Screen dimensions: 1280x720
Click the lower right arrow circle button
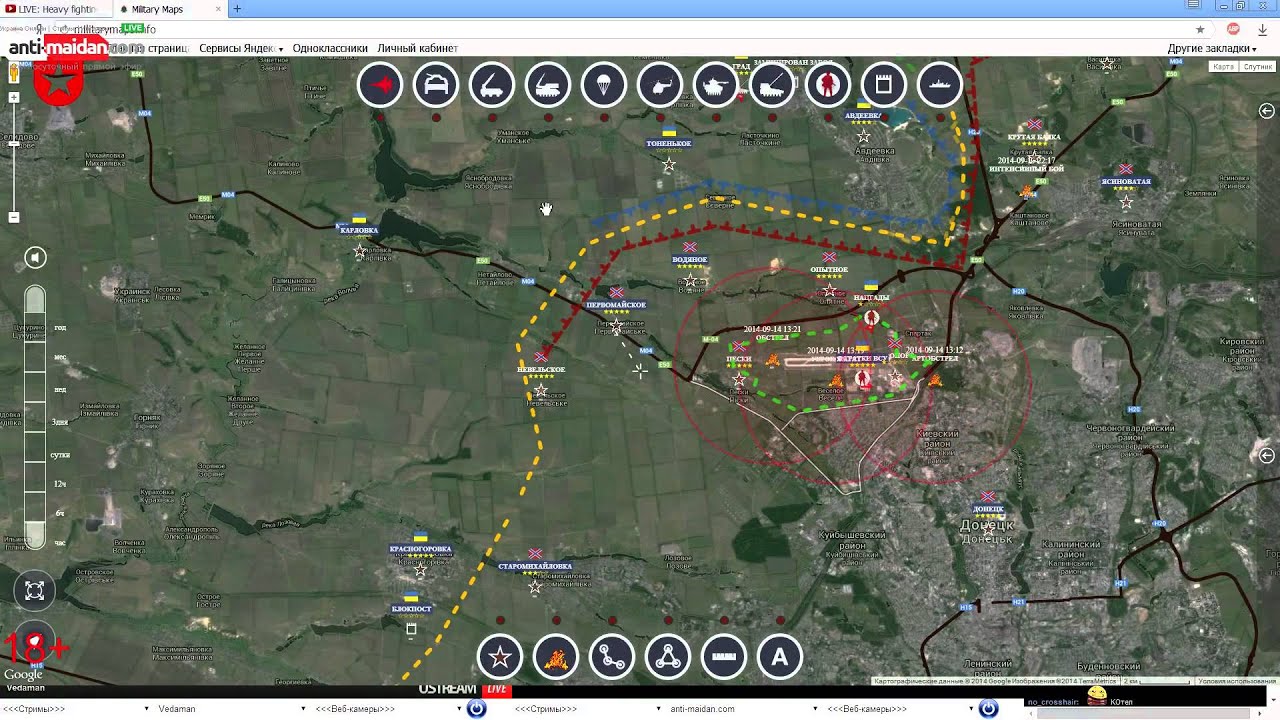point(1266,456)
